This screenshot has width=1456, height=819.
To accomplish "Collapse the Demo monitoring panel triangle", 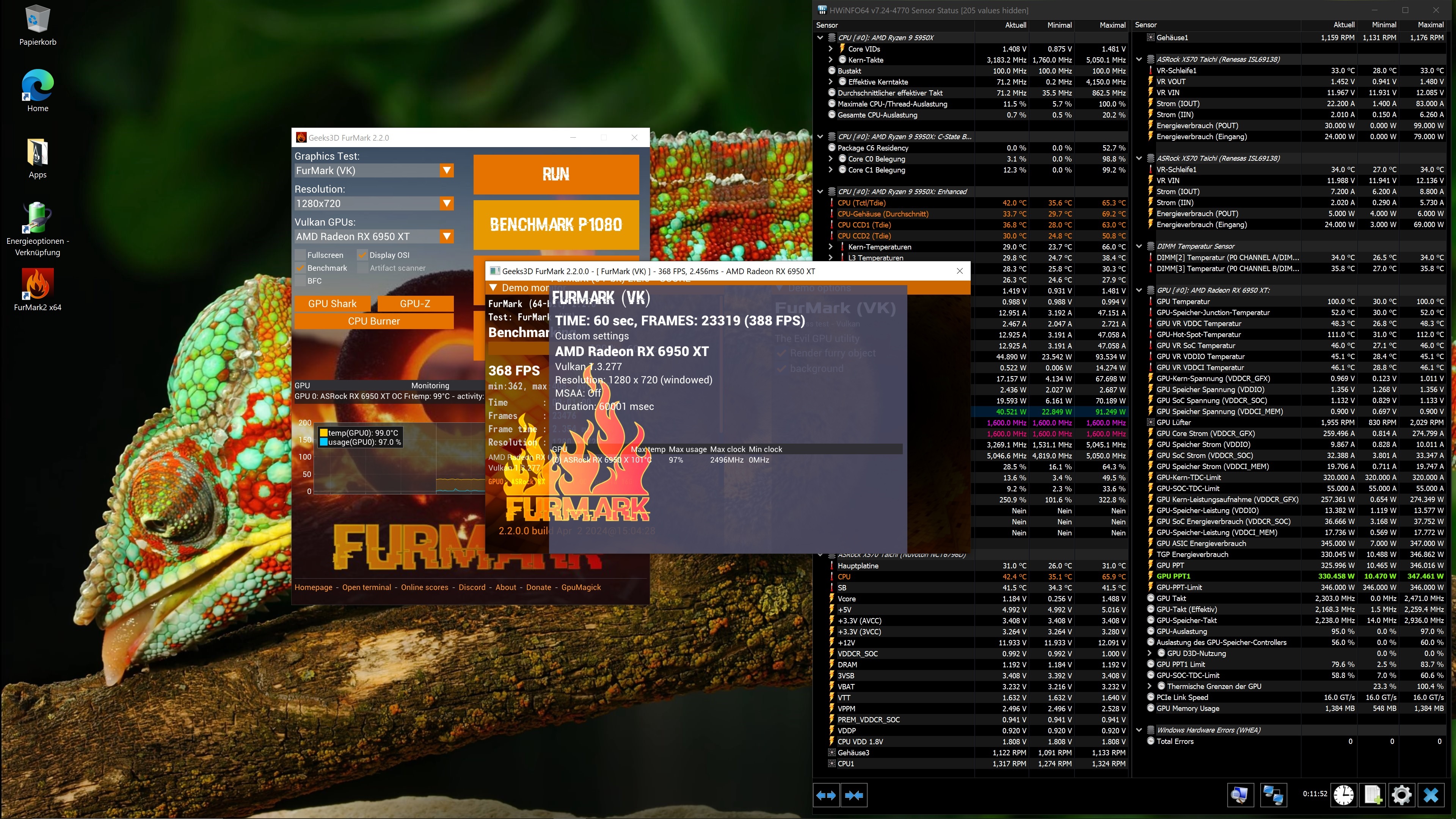I will pos(493,288).
